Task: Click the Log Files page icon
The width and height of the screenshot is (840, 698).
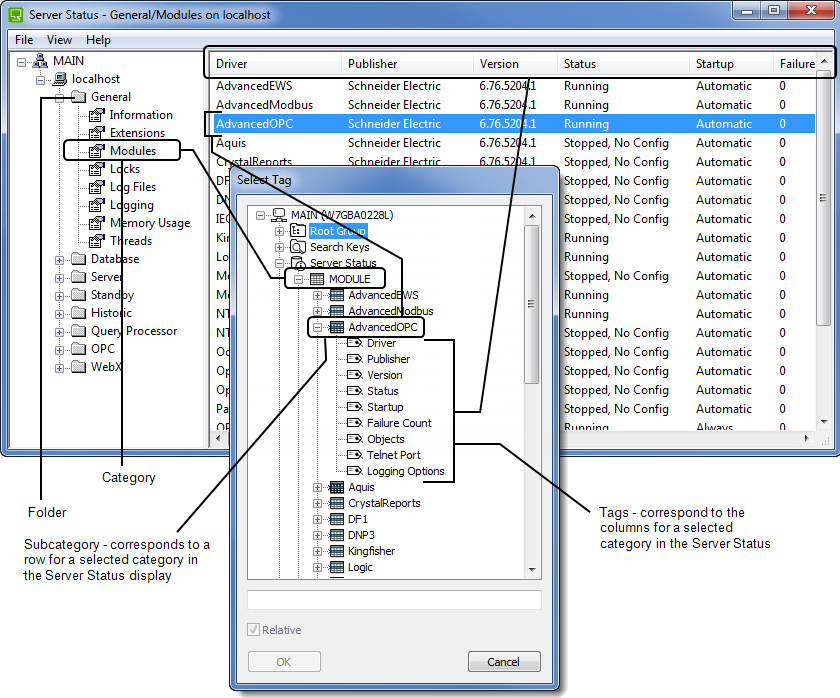Action: click(x=97, y=187)
